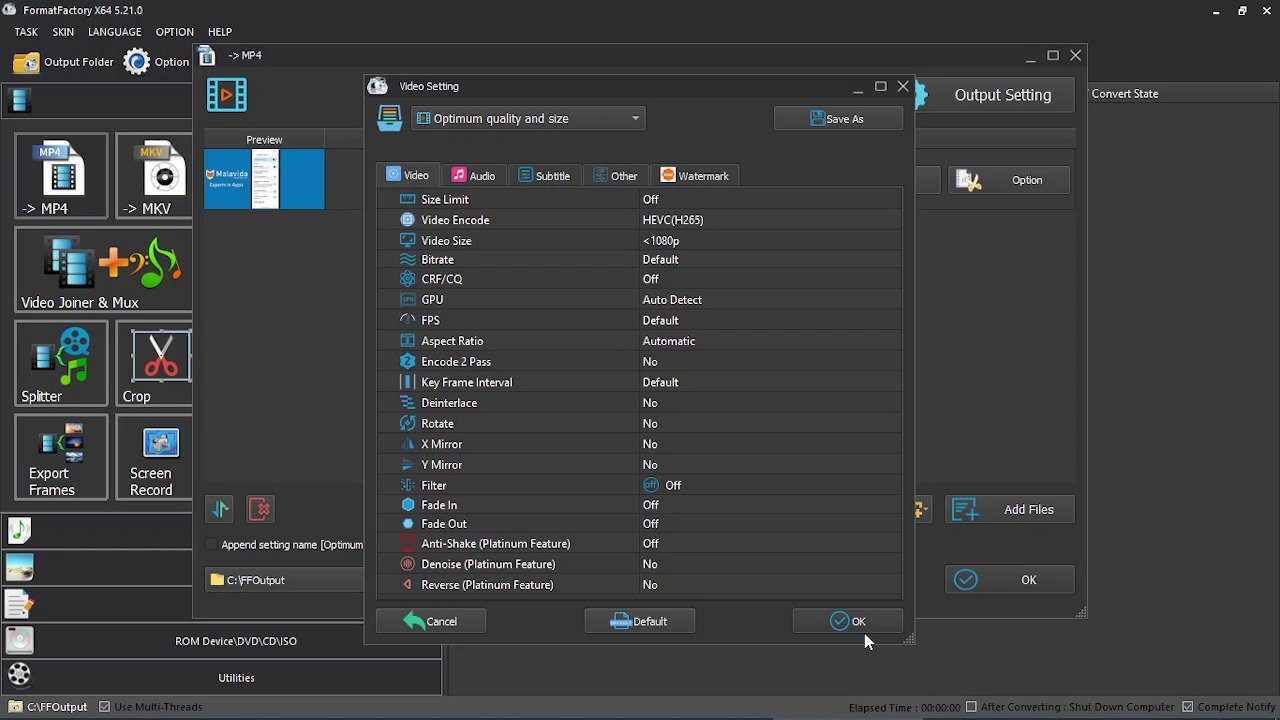
Task: Click the HEVC(H265) value cell
Action: [x=771, y=220]
